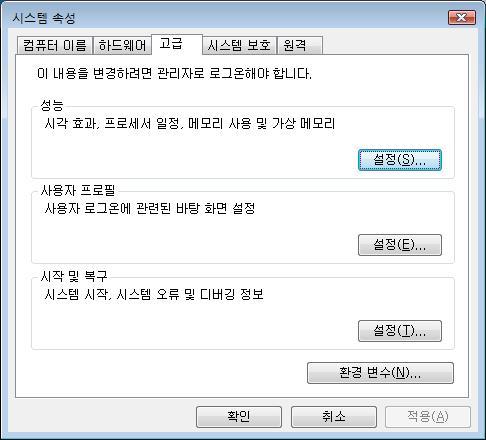Click the 시작 및 복구 group heading
Viewport: 486px width, 440px height.
tap(74, 276)
